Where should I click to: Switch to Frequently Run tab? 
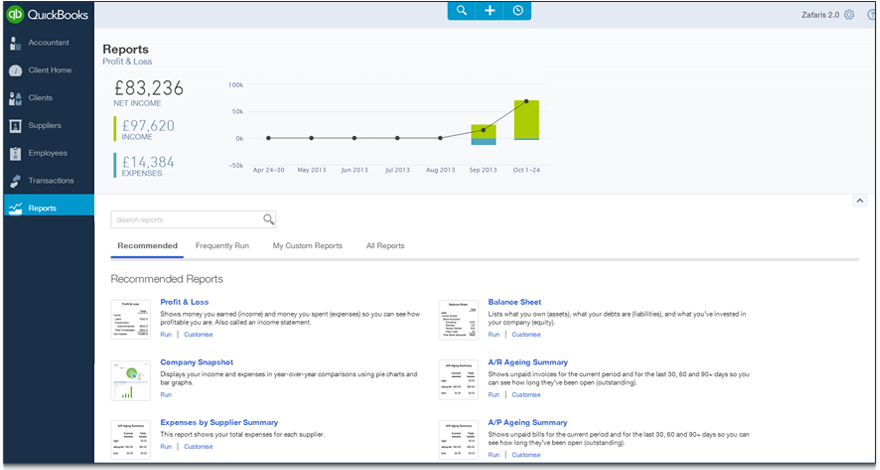point(222,245)
